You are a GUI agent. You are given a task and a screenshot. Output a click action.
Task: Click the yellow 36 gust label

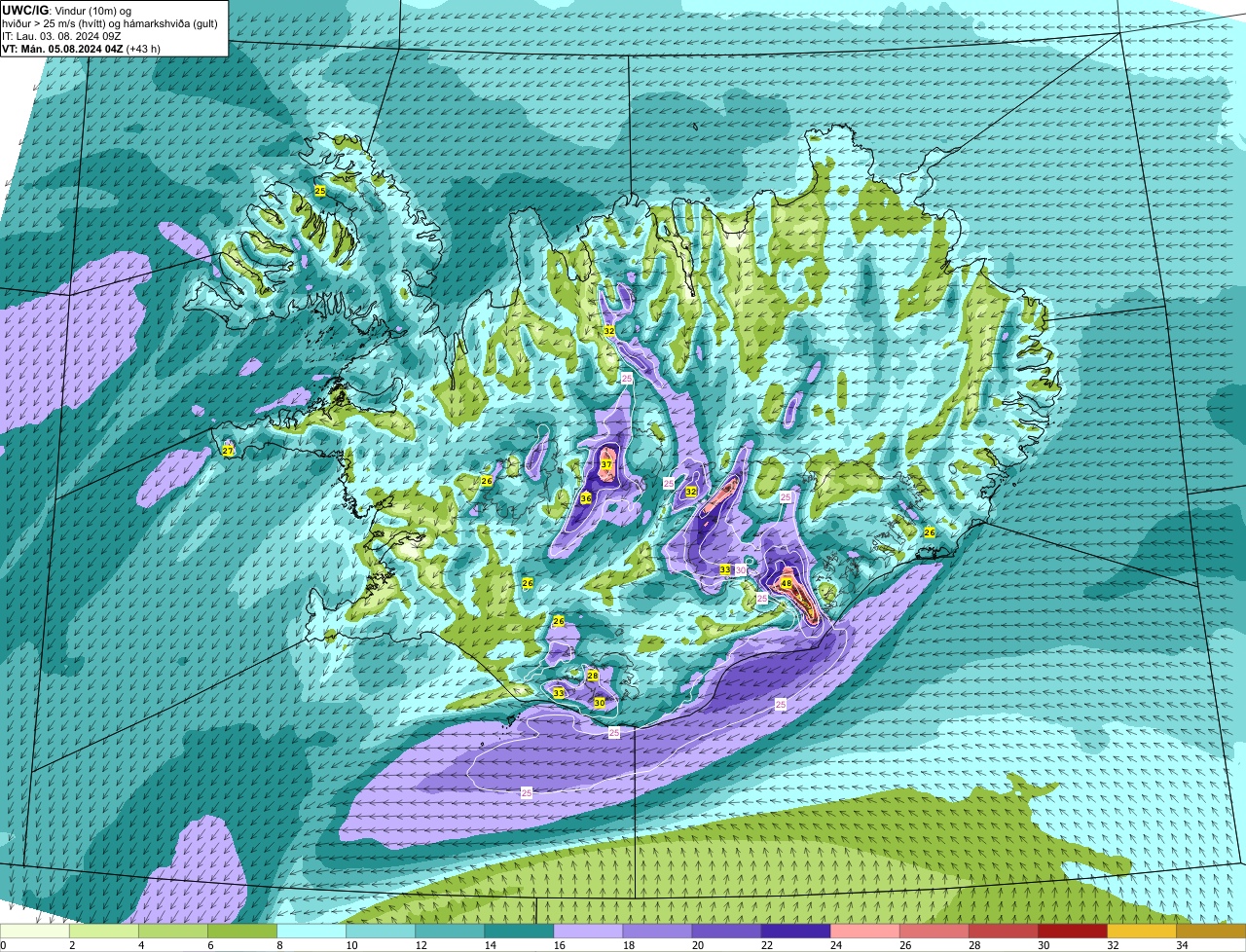pos(586,498)
